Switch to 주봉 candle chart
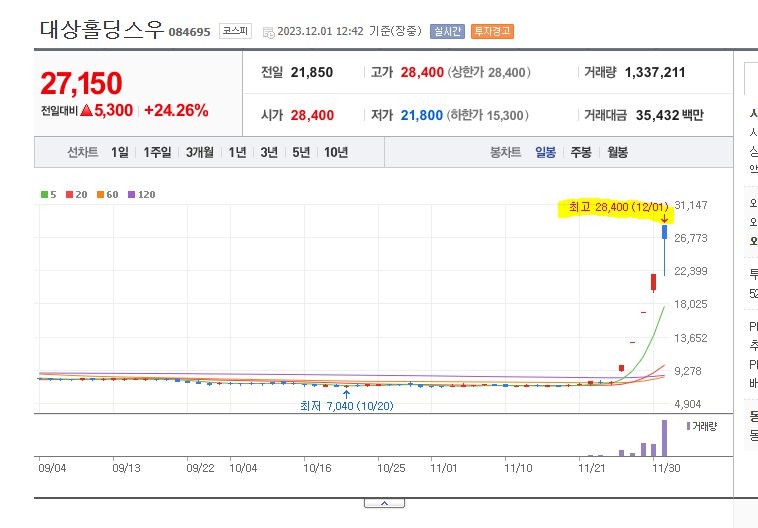 (581, 152)
